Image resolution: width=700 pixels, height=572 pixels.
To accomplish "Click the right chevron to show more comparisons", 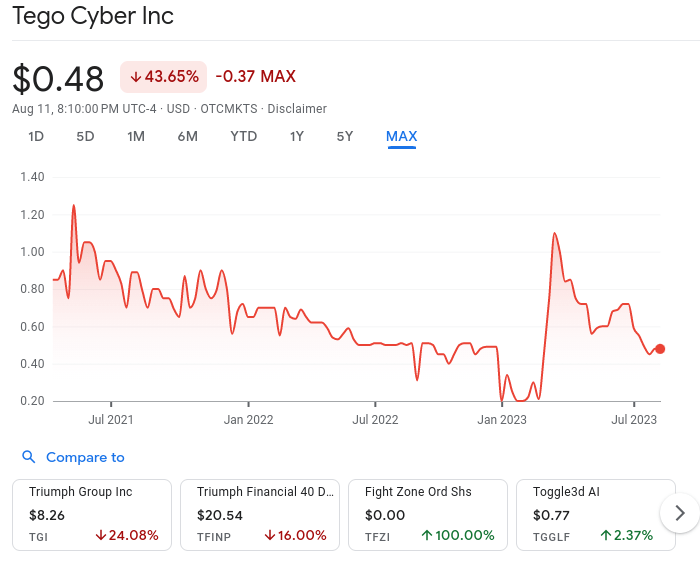I will click(680, 513).
